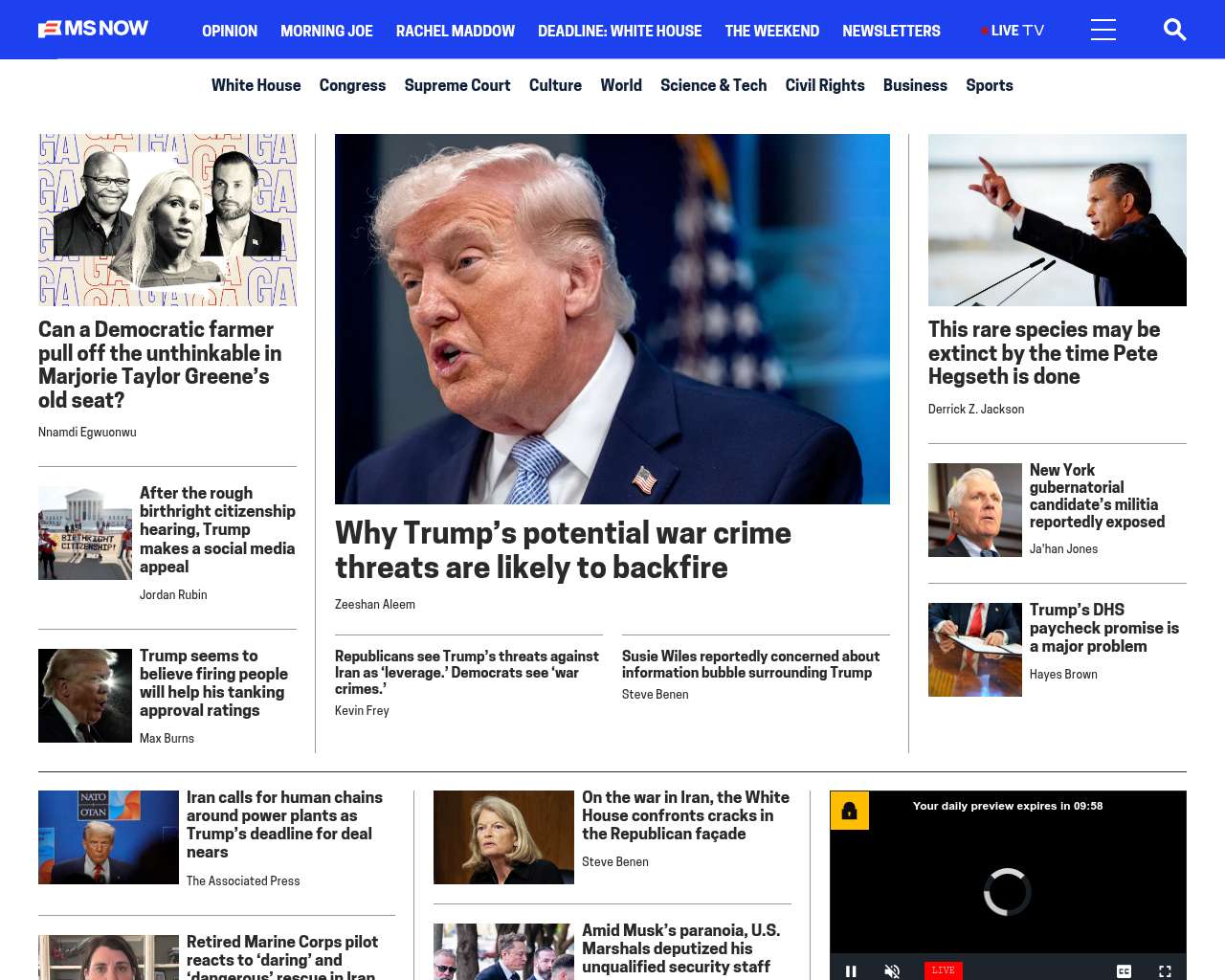Open the search magnifier icon
1225x980 pixels.
[x=1174, y=30]
